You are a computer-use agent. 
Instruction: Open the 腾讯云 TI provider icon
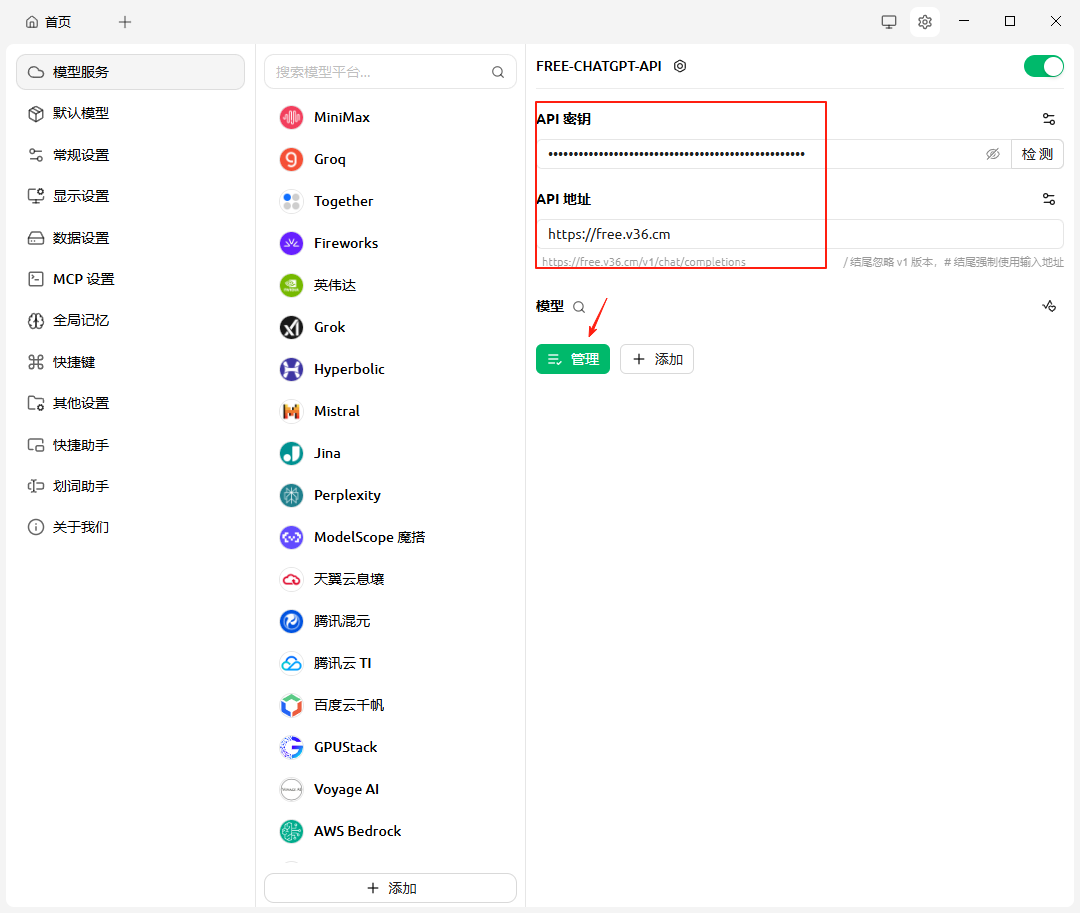(291, 663)
